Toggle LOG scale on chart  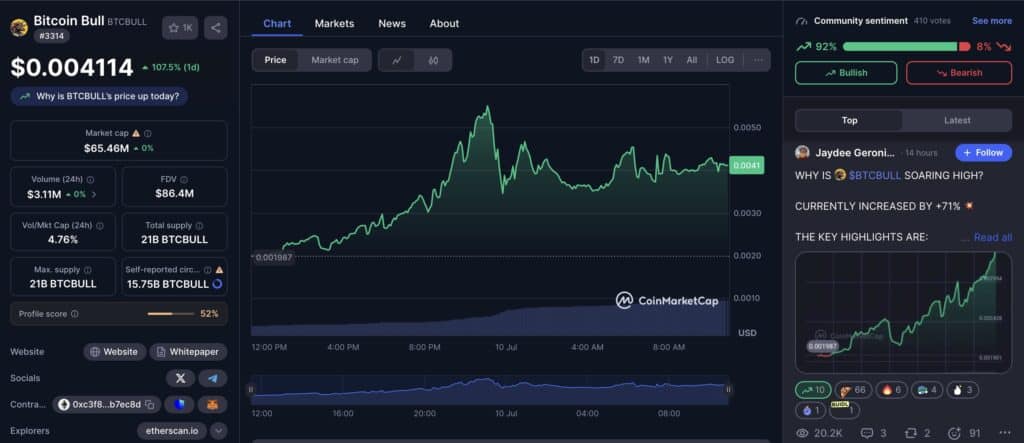coord(725,60)
